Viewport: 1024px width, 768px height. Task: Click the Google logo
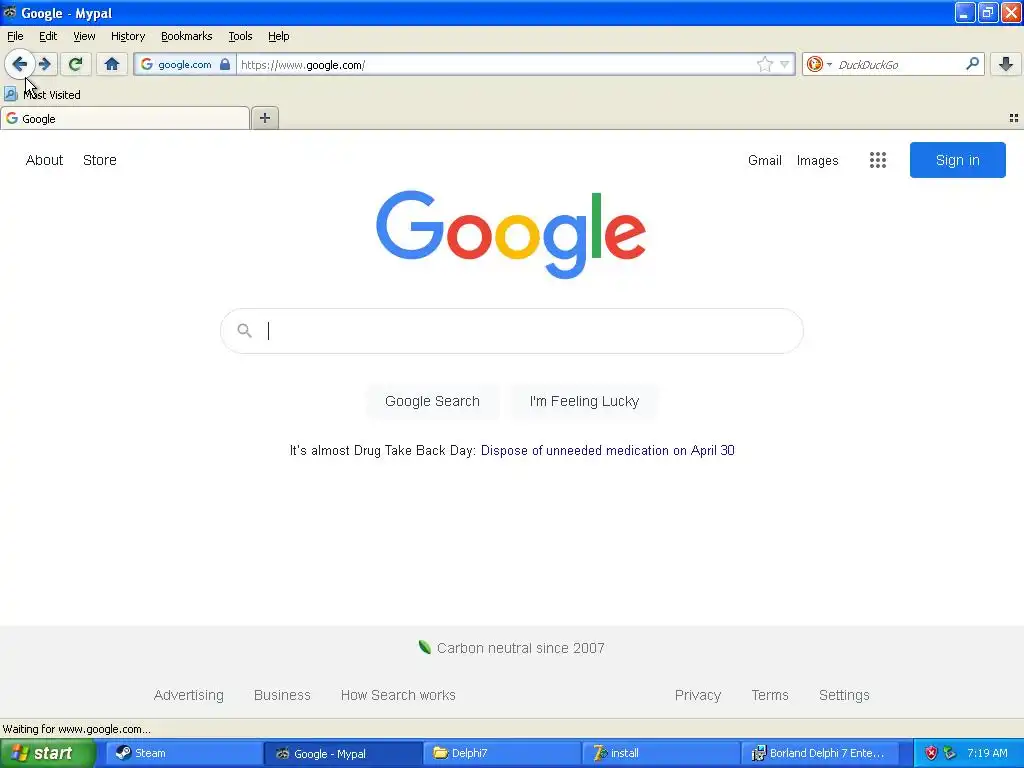point(511,234)
